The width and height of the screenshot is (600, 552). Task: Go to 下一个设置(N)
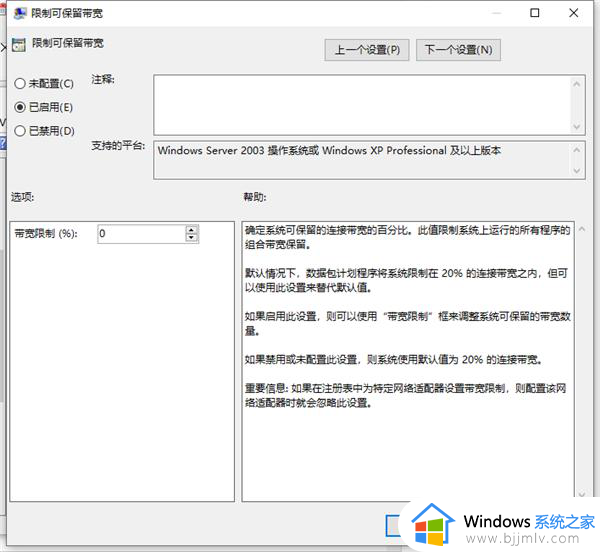pos(458,49)
